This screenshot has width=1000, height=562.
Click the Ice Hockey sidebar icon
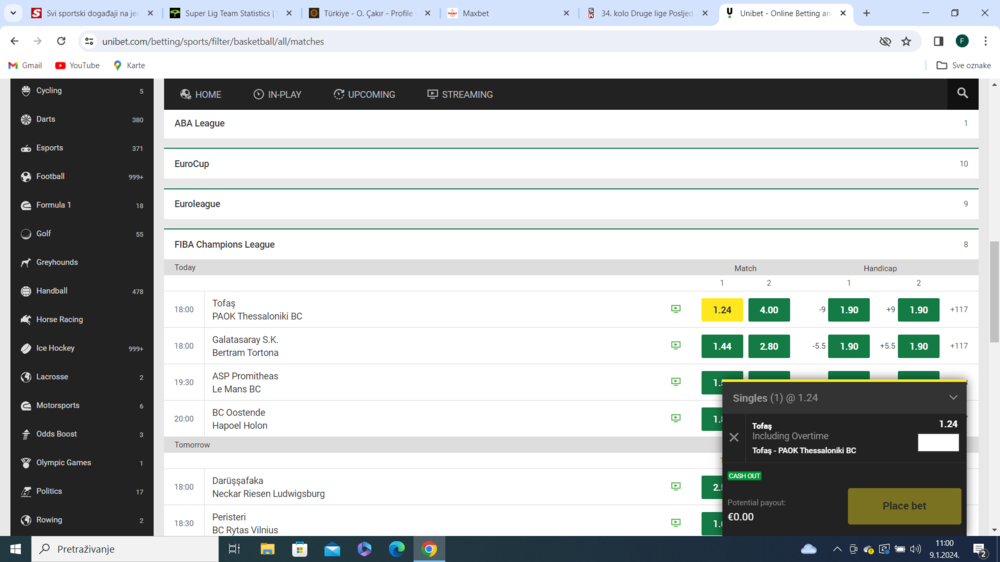[26, 348]
